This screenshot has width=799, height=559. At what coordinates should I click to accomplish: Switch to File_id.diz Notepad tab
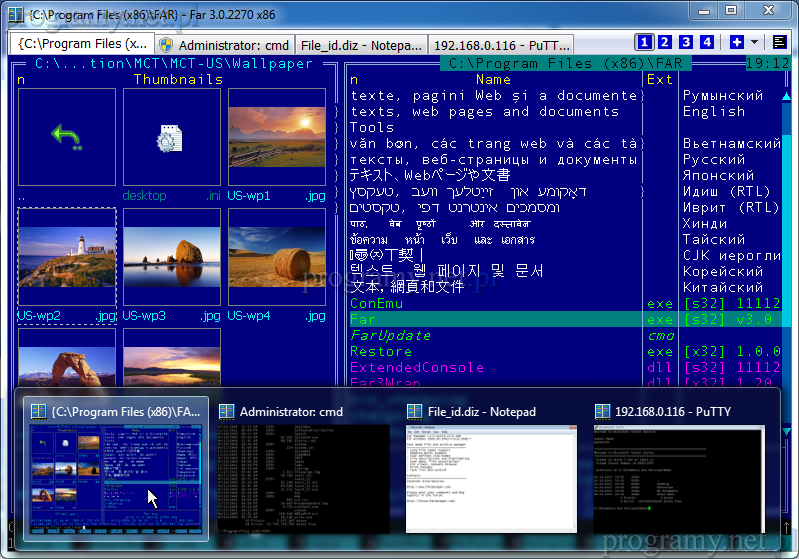click(x=360, y=45)
